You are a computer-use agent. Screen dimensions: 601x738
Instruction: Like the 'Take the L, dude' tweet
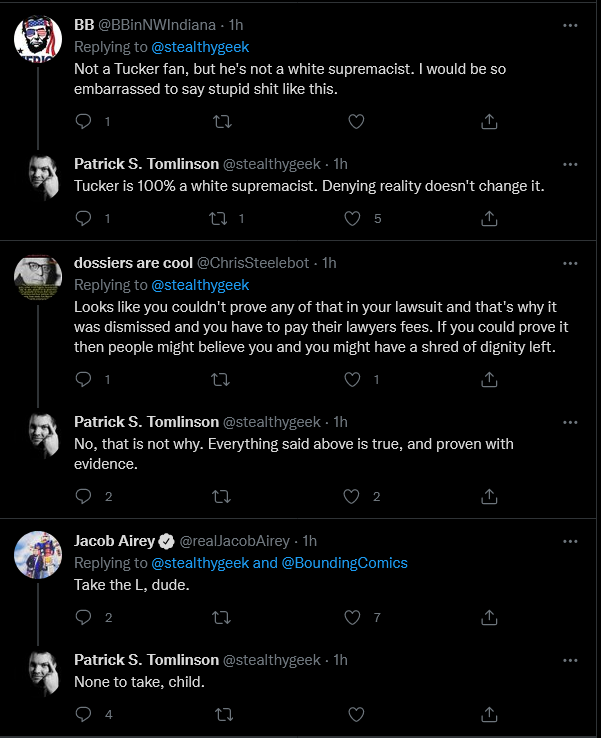(353, 617)
